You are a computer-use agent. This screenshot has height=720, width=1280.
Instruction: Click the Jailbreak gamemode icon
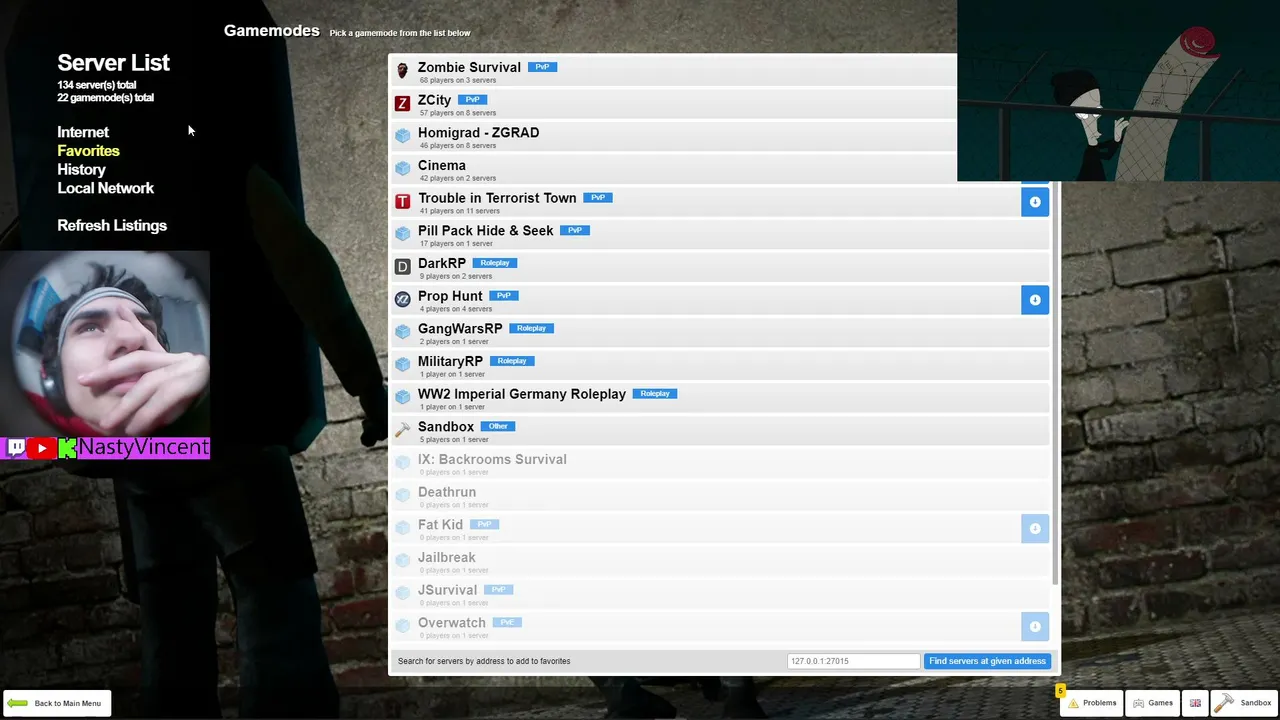point(402,561)
